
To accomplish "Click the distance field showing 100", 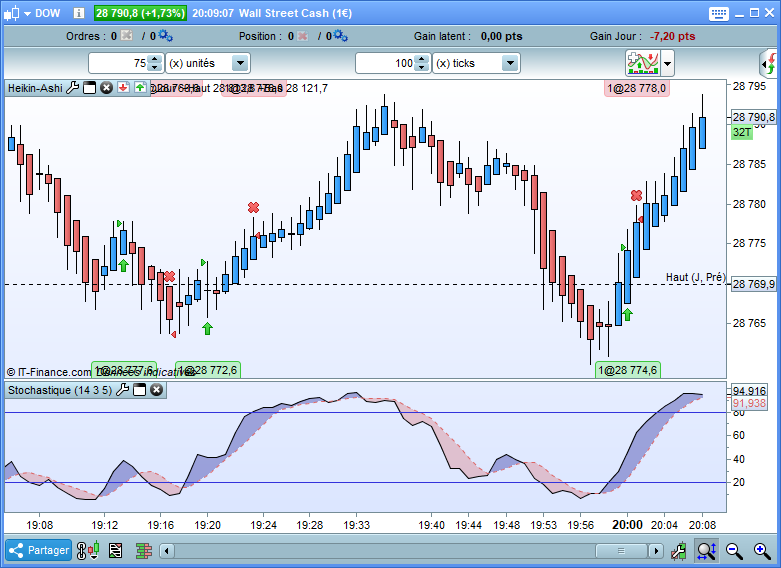I will (385, 63).
